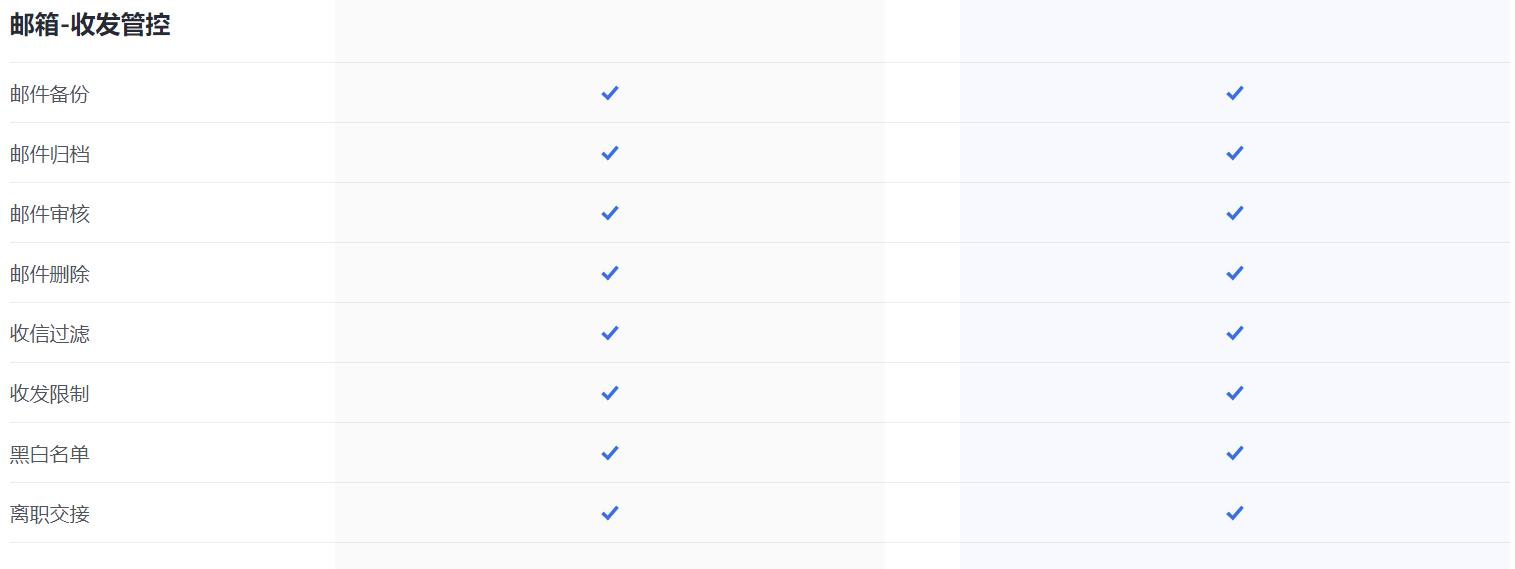Select the 收发限制 row label
Screen dimensions: 1515x569
click(x=50, y=394)
